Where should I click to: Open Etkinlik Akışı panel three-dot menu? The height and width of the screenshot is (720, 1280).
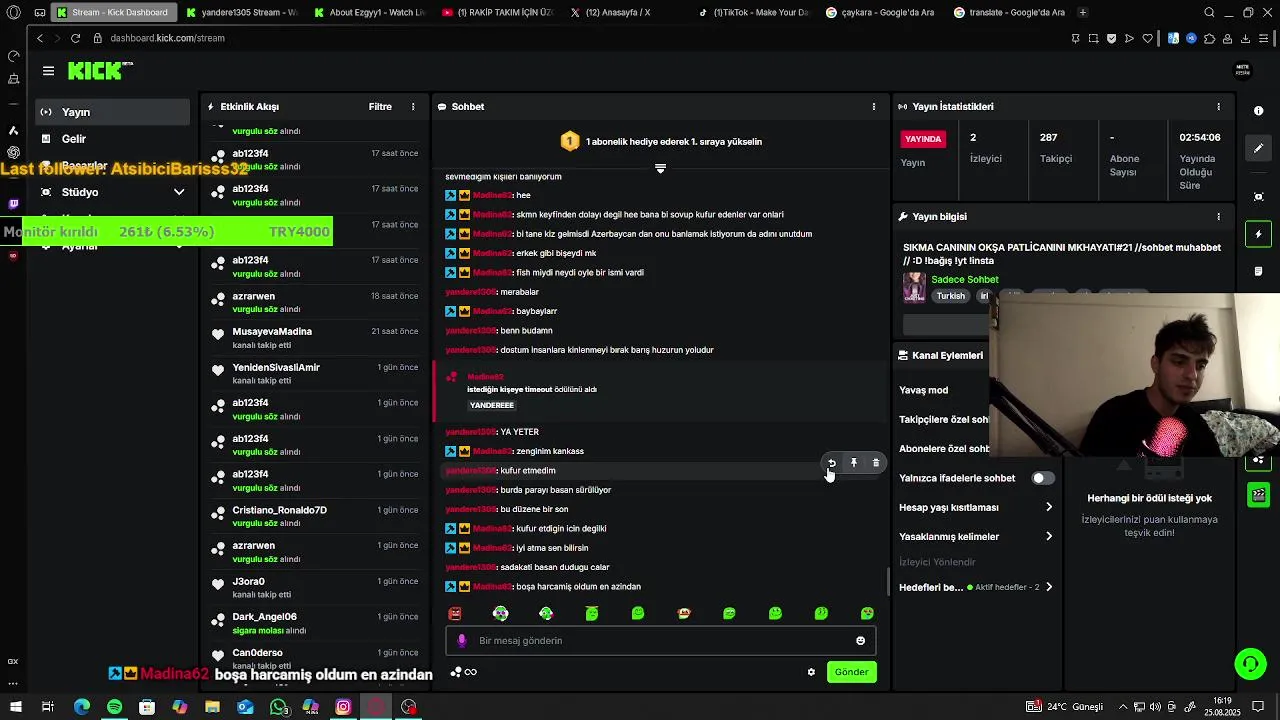pyautogui.click(x=413, y=107)
